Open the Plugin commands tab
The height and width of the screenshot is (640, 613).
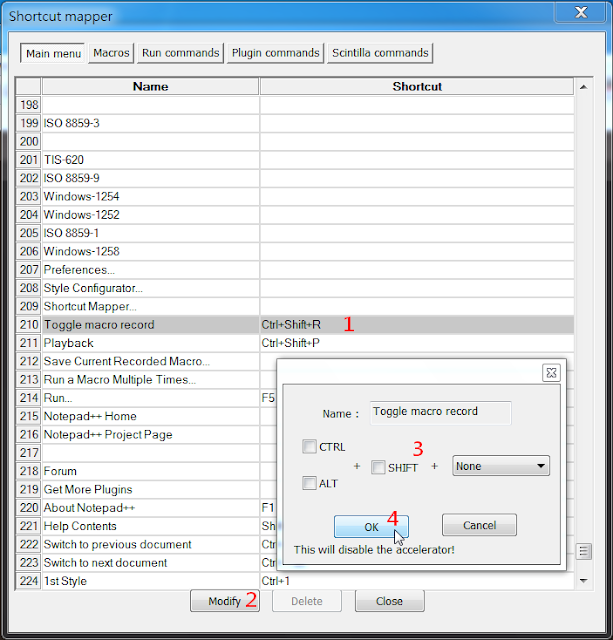(x=275, y=53)
